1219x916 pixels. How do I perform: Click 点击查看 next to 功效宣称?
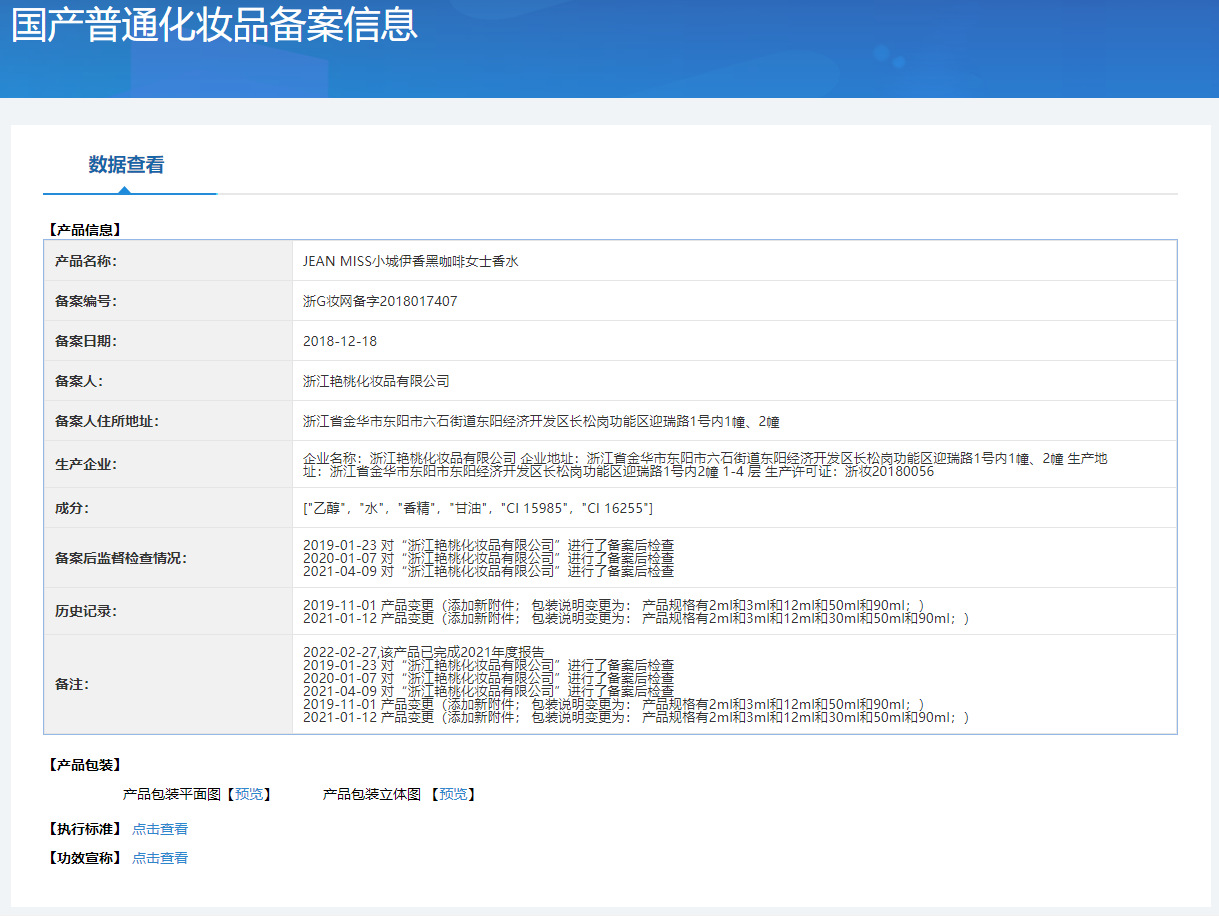[x=160, y=858]
